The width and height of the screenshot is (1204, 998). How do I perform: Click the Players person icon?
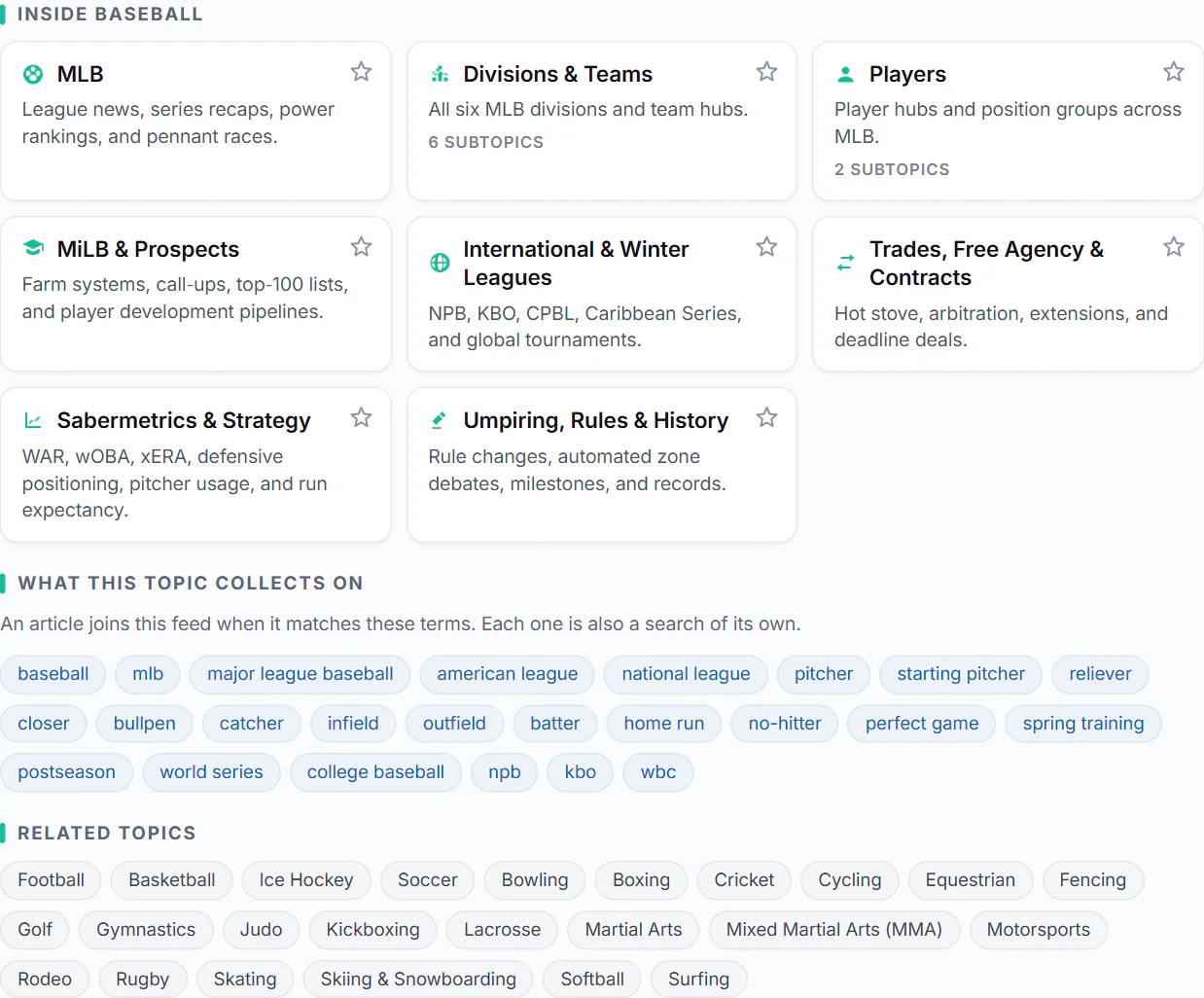845,74
